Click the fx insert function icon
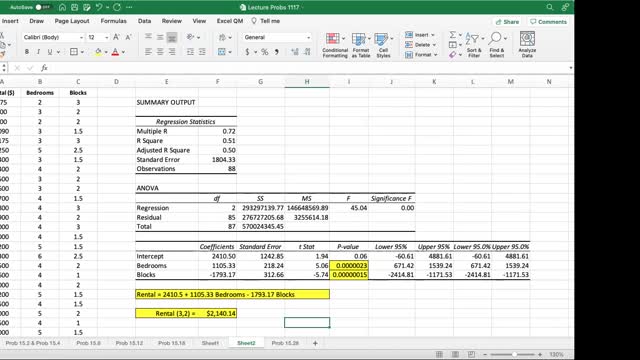The height and width of the screenshot is (360, 640). [x=44, y=68]
